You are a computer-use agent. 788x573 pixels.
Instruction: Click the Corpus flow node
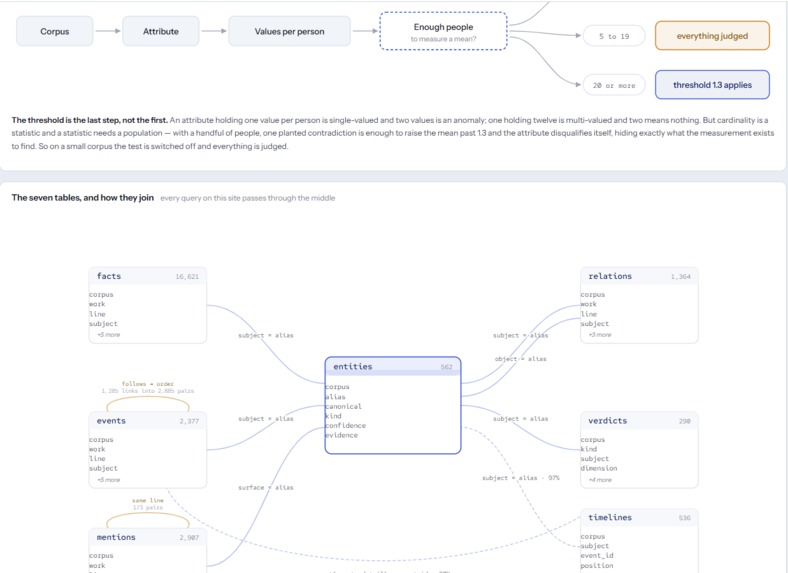pyautogui.click(x=55, y=31)
